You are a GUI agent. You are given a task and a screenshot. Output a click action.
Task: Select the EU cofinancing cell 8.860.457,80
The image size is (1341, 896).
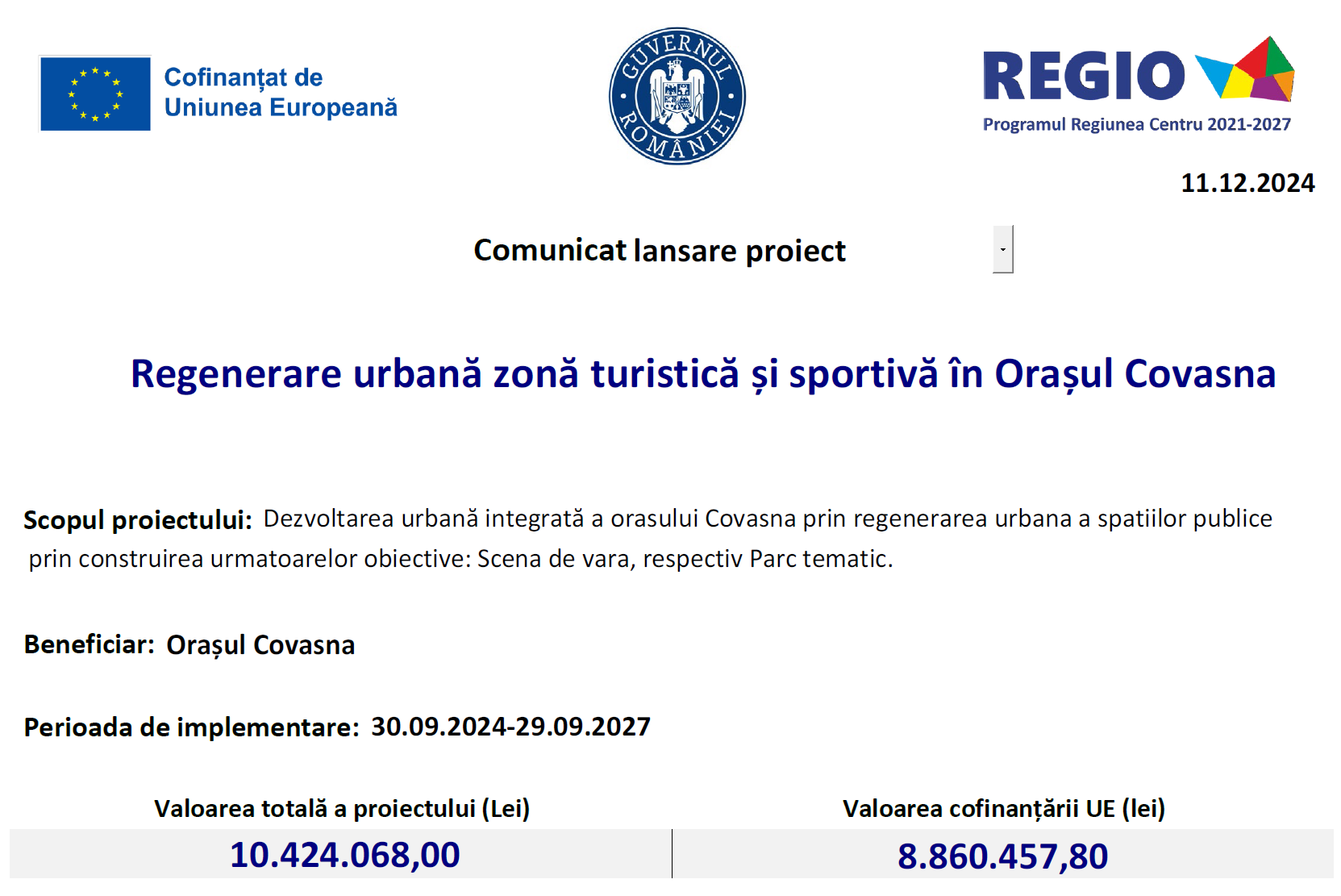click(1003, 855)
